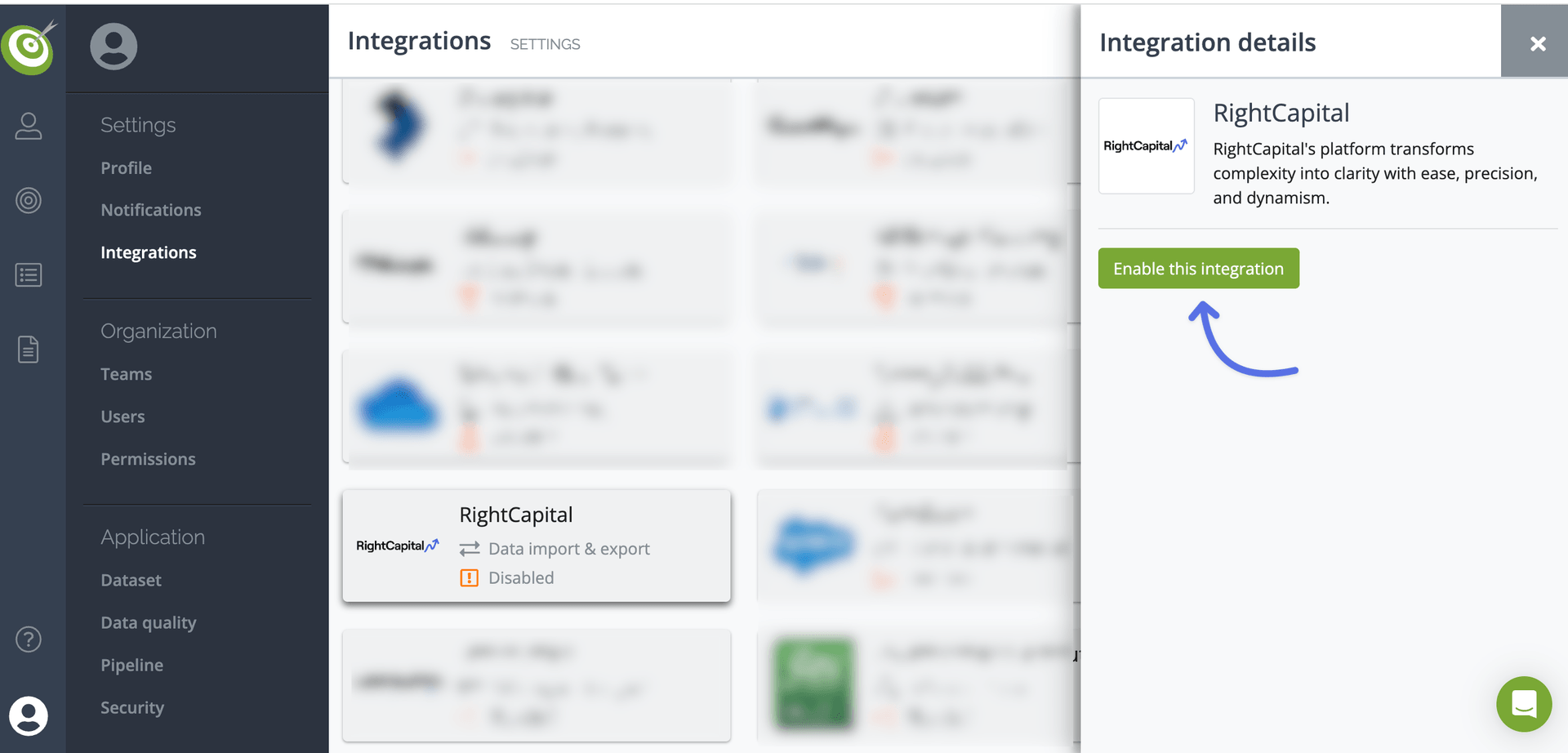Navigate to Teams page

click(x=127, y=375)
